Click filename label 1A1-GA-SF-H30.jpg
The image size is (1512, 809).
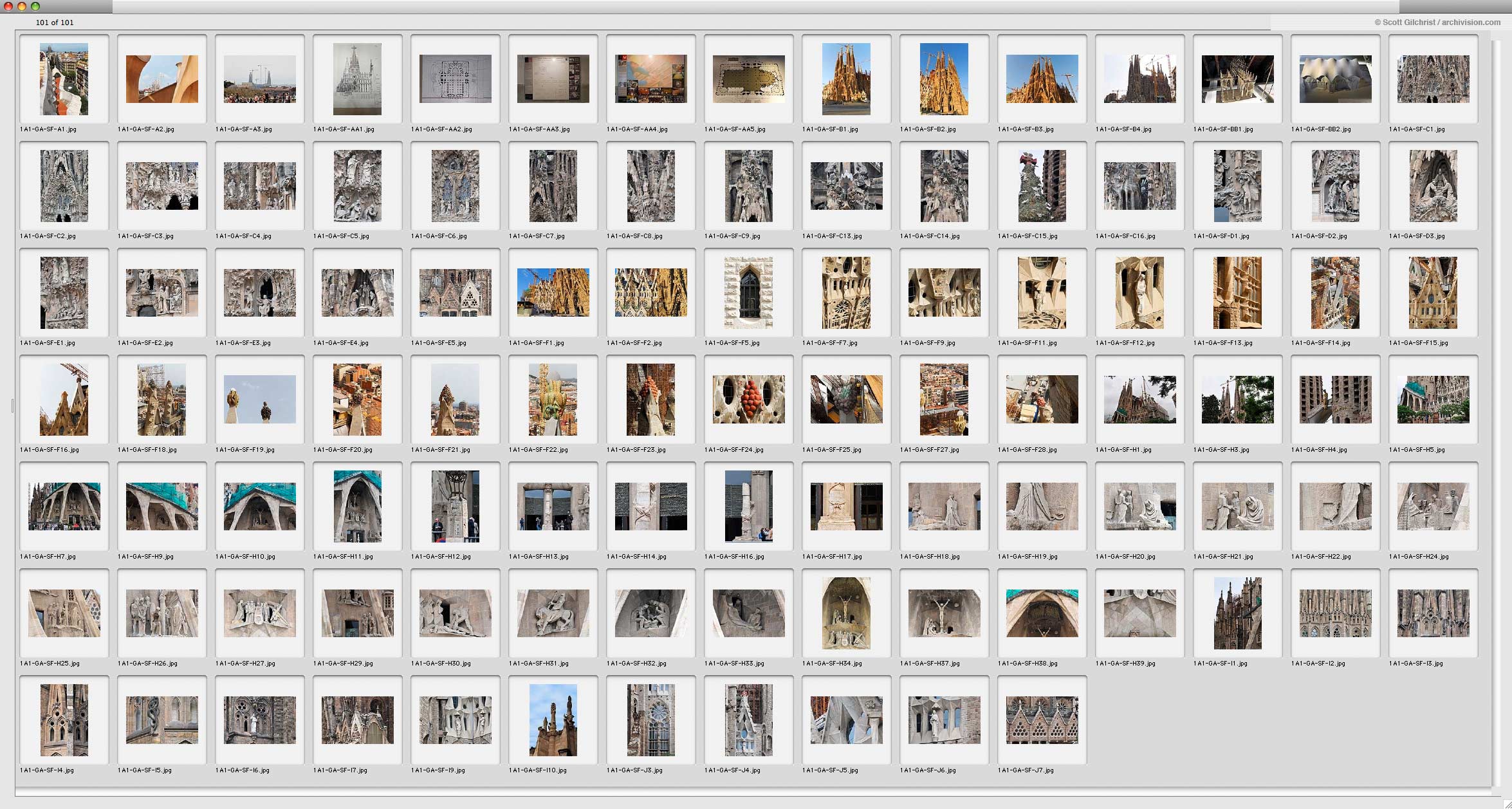441,664
